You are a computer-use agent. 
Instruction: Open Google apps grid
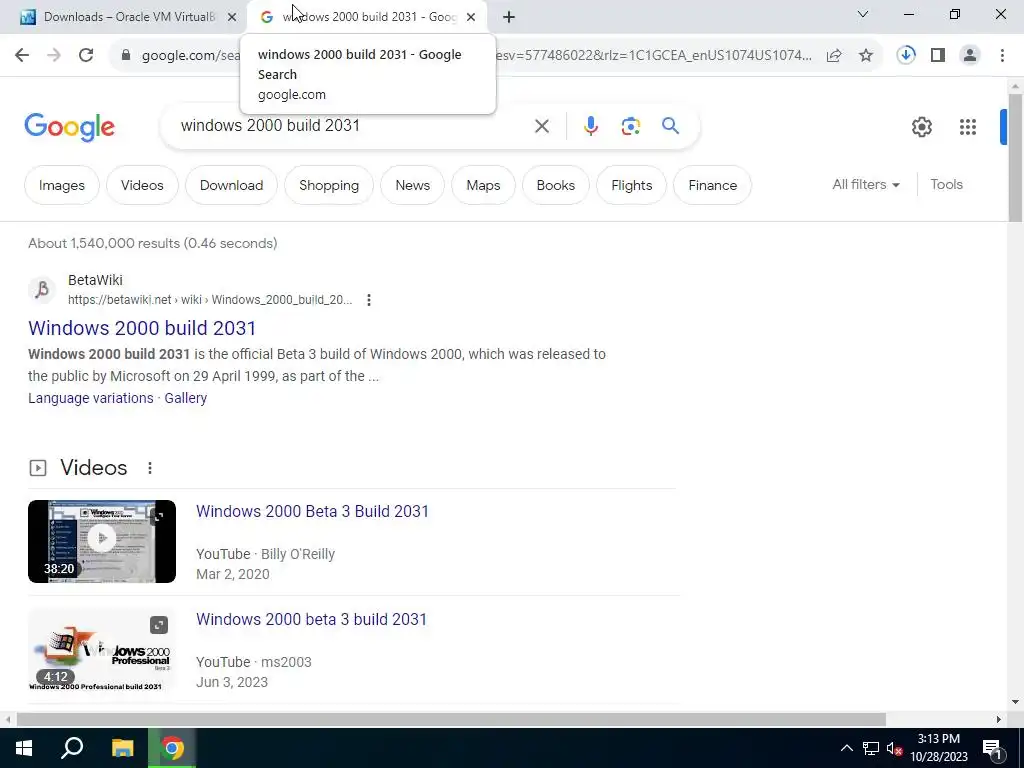coord(968,127)
